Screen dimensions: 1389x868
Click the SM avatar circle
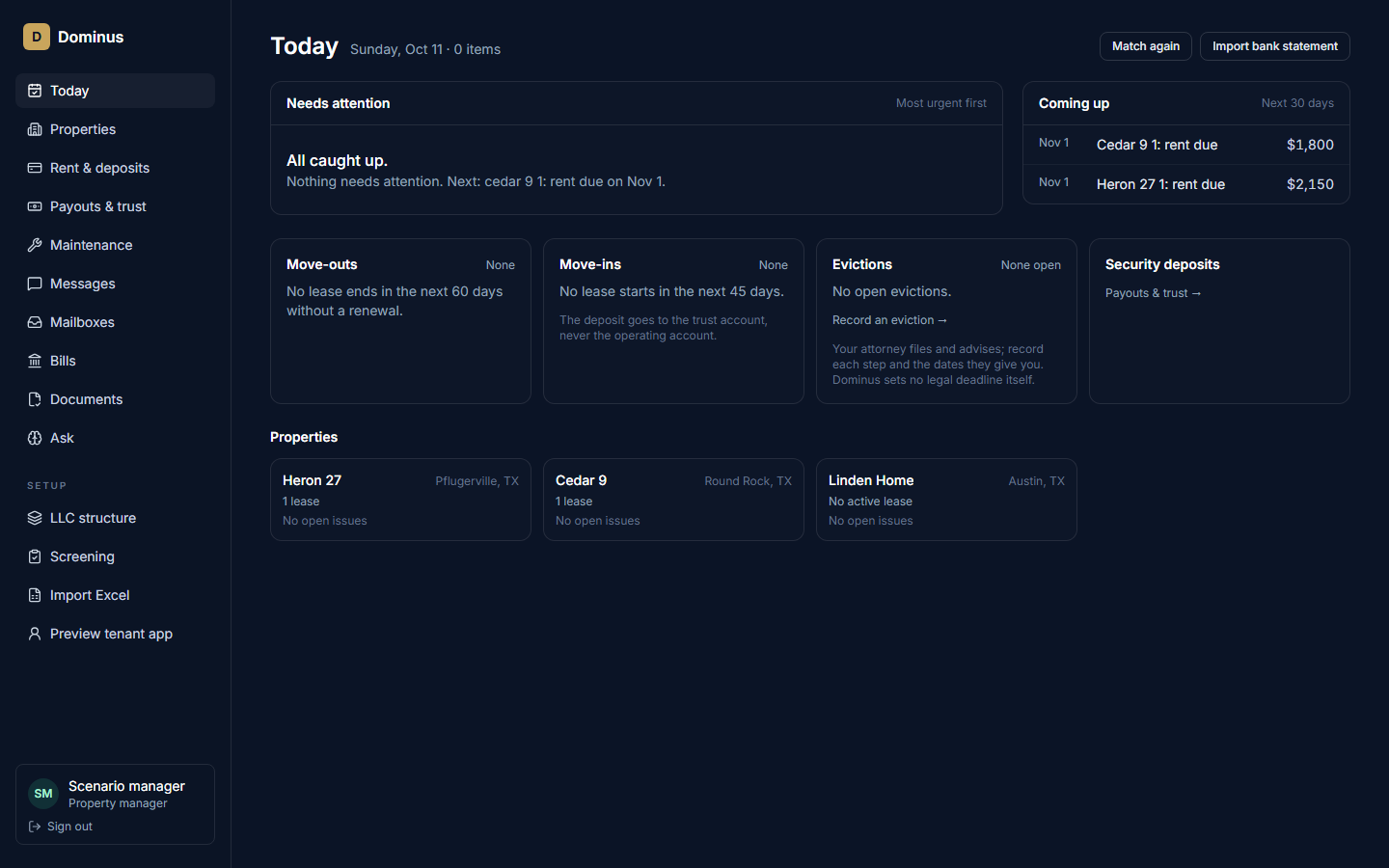[43, 794]
